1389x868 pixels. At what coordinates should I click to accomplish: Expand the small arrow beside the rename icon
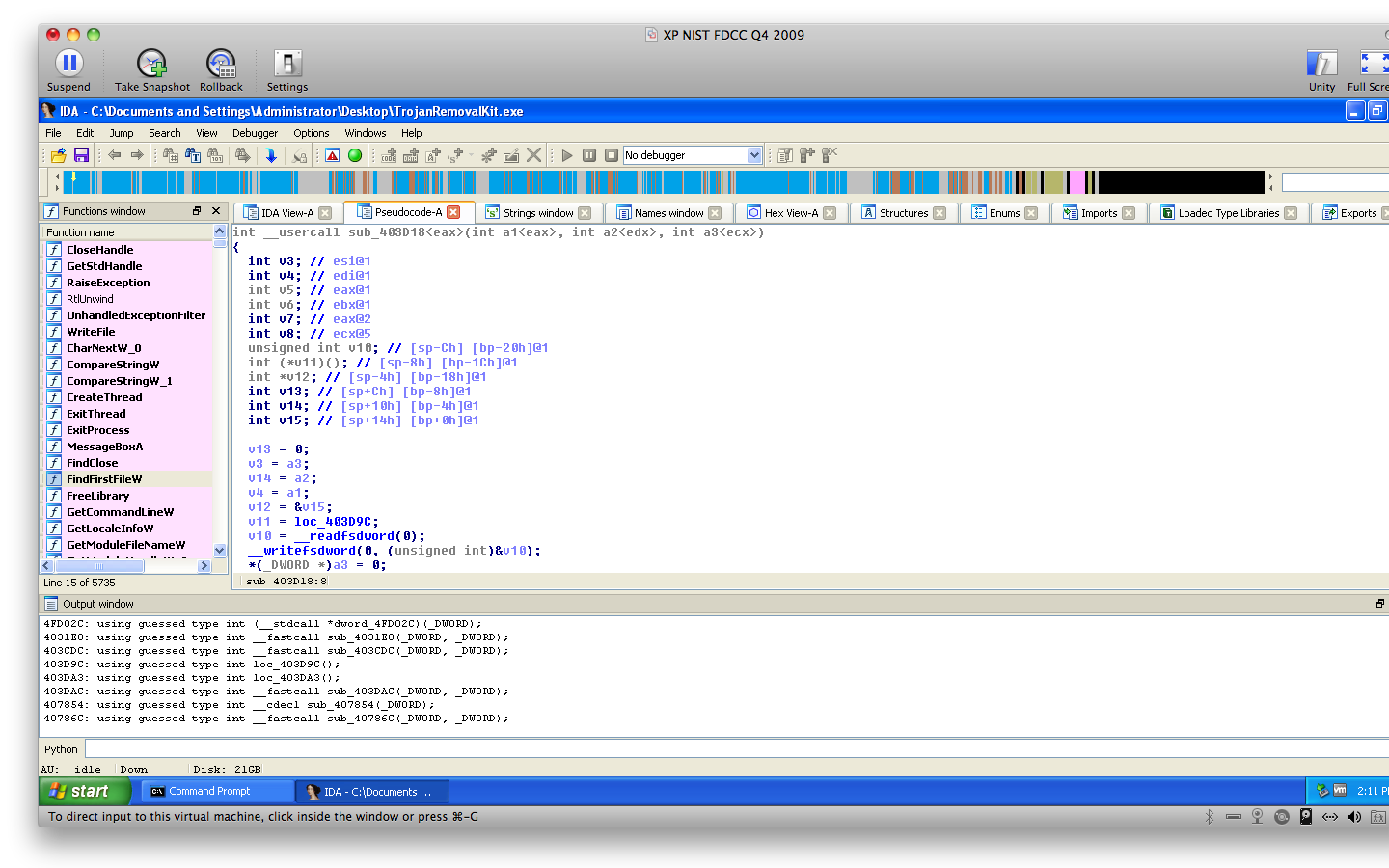click(470, 154)
